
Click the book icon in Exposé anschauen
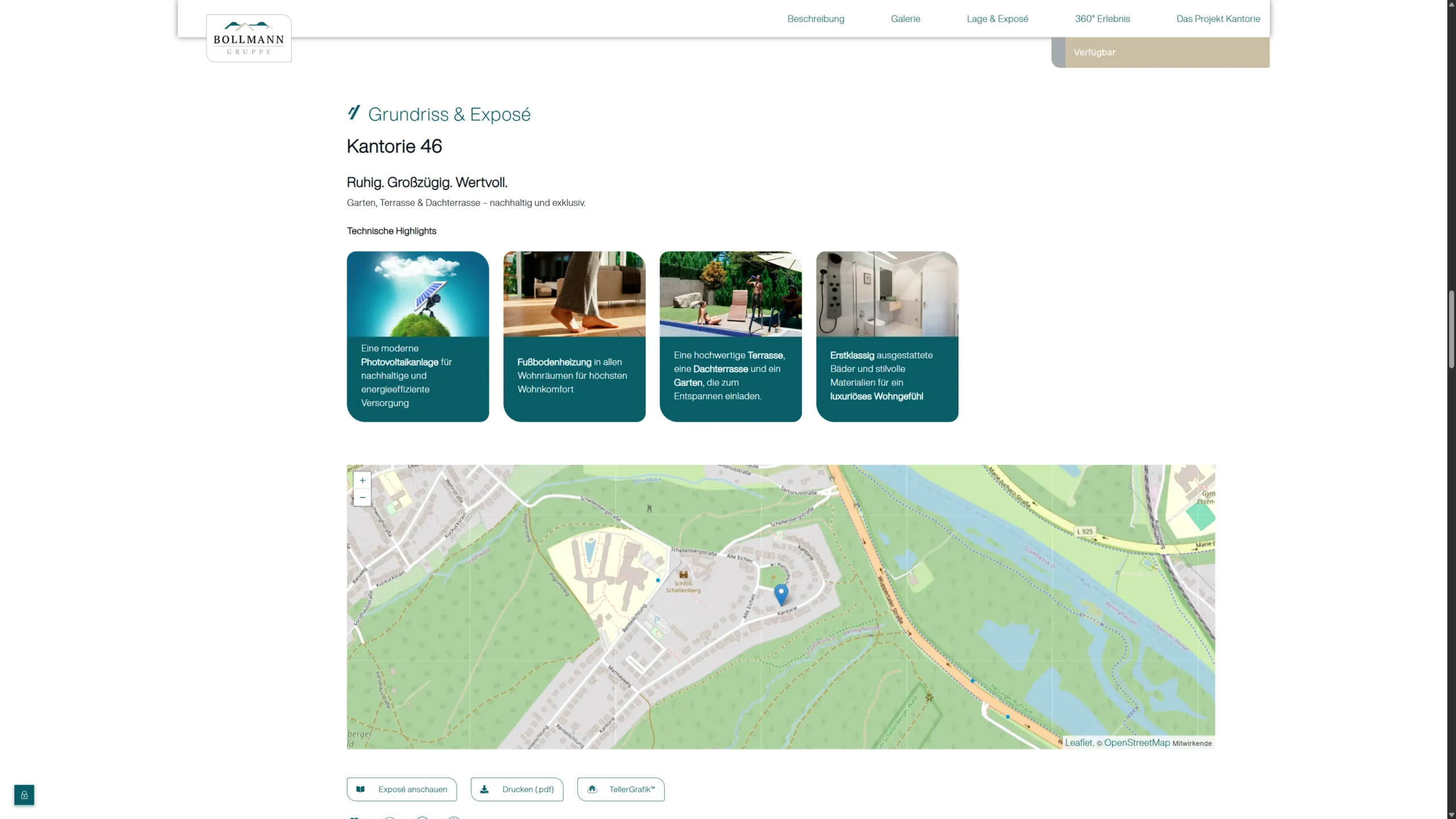tap(361, 789)
